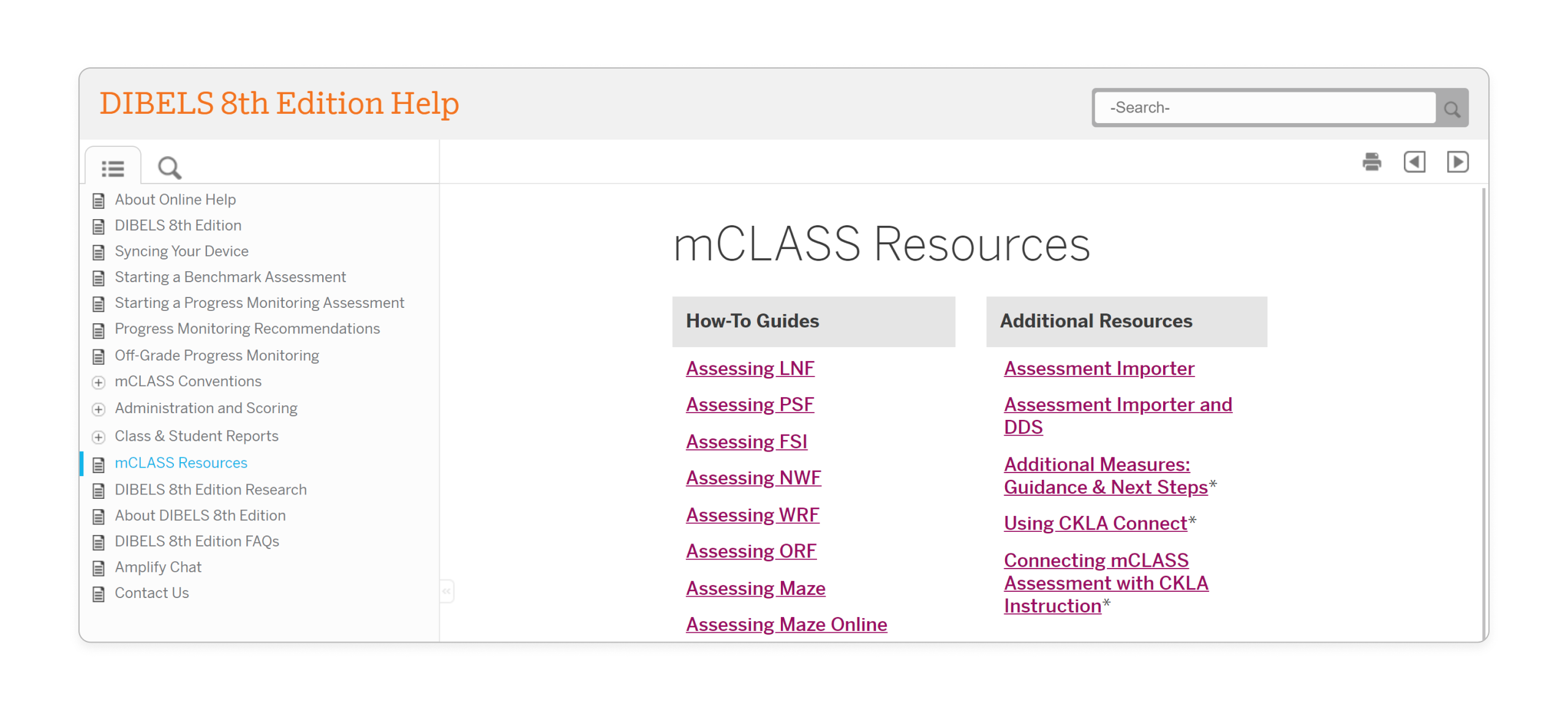The image size is (1568, 710).
Task: Click the magnifier button beside the search box
Action: 1452,107
